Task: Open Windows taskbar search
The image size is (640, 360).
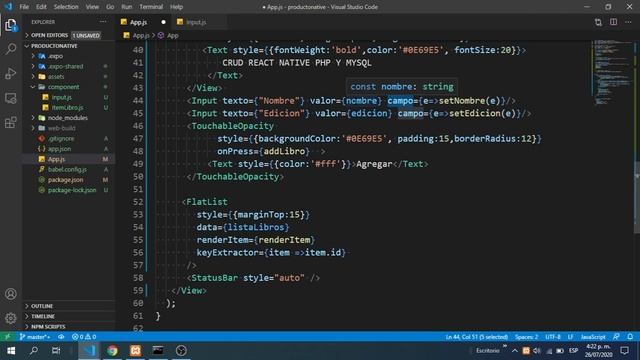Action: 34,351
